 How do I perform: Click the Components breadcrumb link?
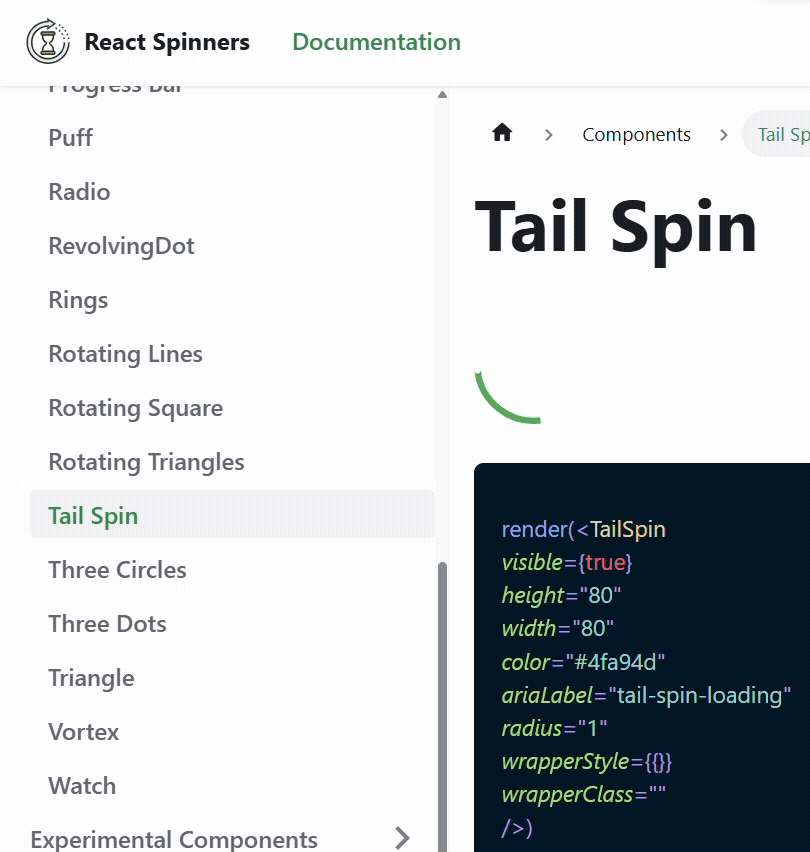click(x=636, y=134)
